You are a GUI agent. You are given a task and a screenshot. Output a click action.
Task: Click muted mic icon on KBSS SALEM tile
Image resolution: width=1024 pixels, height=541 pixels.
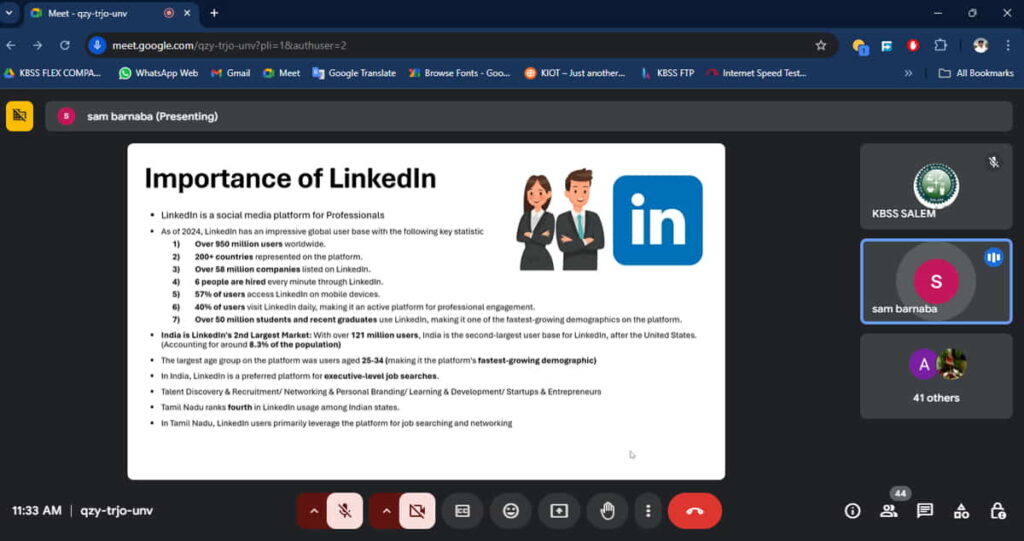click(993, 162)
